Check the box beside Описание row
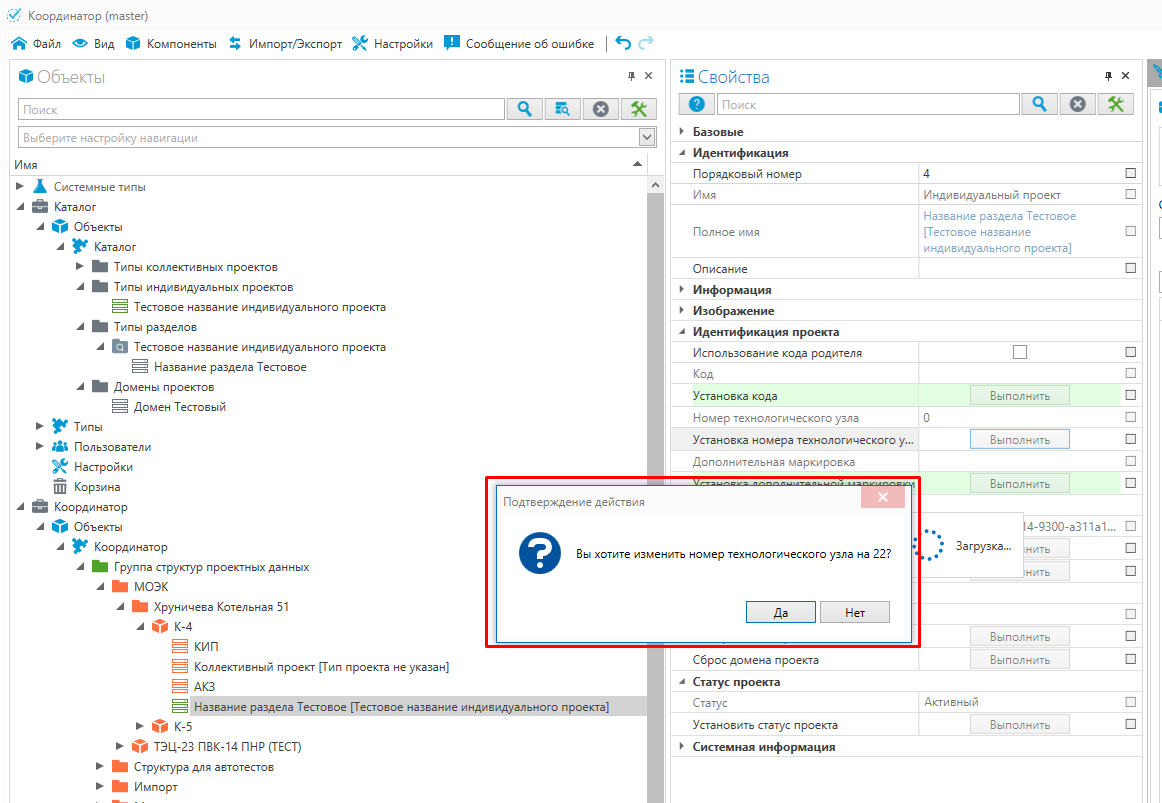The height and width of the screenshot is (803, 1162). point(1131,268)
